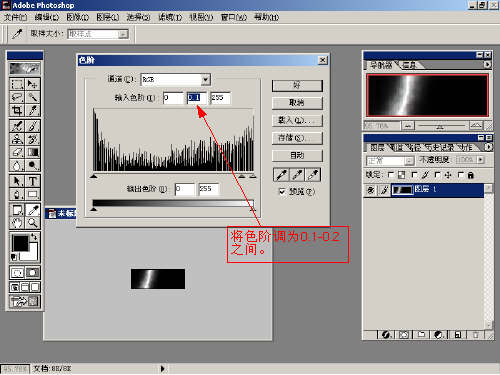Click the delete layer trash icon

476,335
